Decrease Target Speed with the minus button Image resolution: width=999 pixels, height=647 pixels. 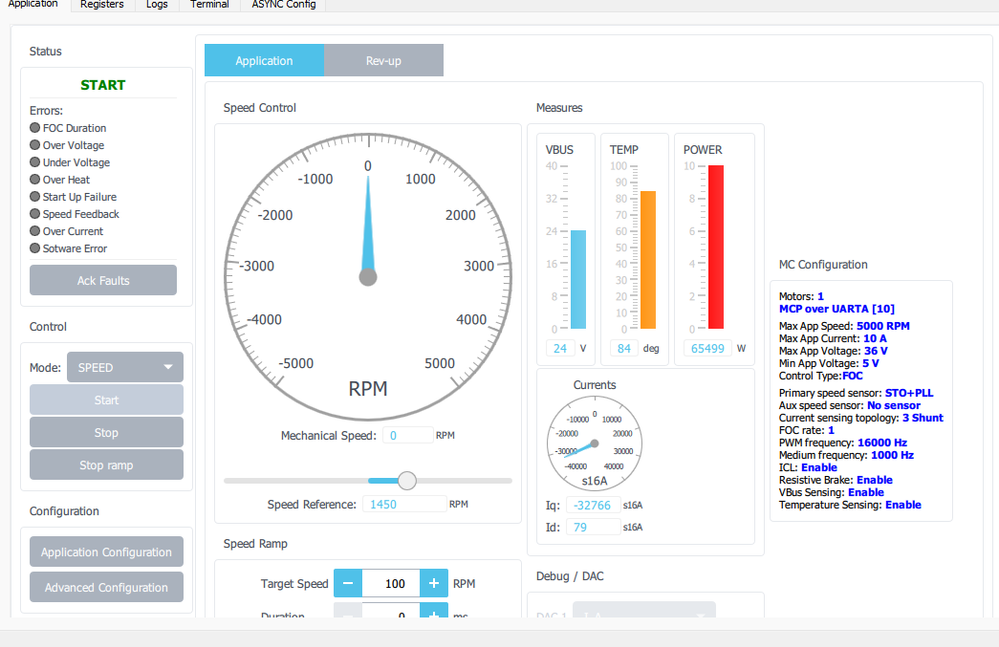click(x=348, y=583)
